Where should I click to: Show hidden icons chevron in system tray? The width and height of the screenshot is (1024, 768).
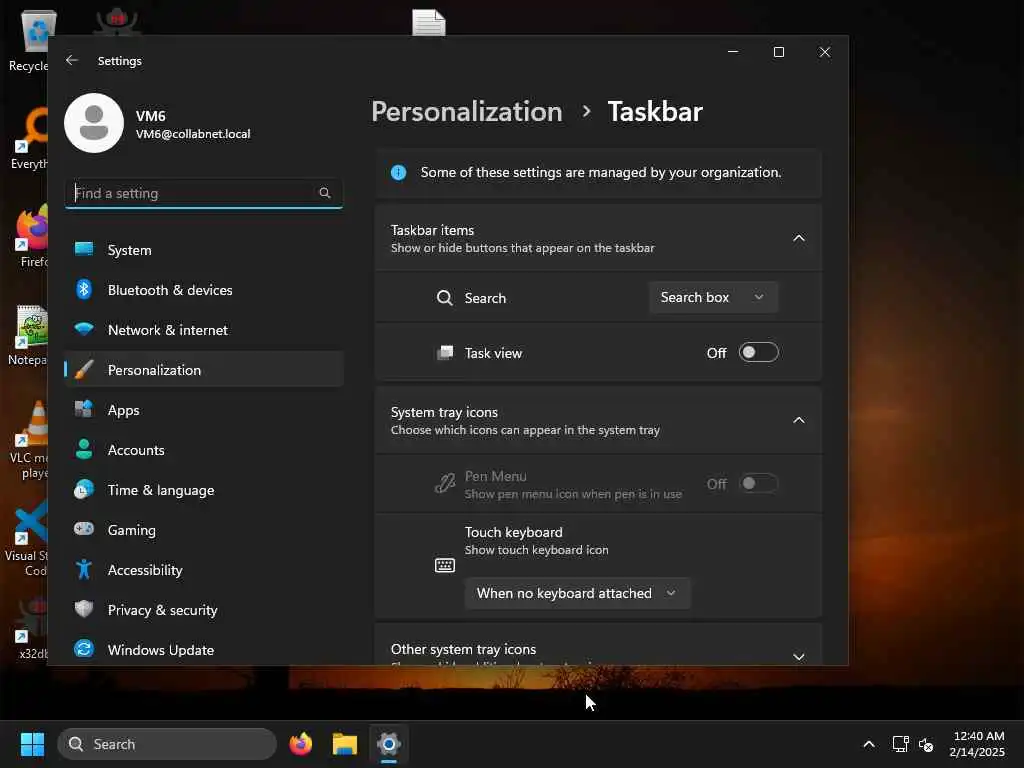pos(869,744)
